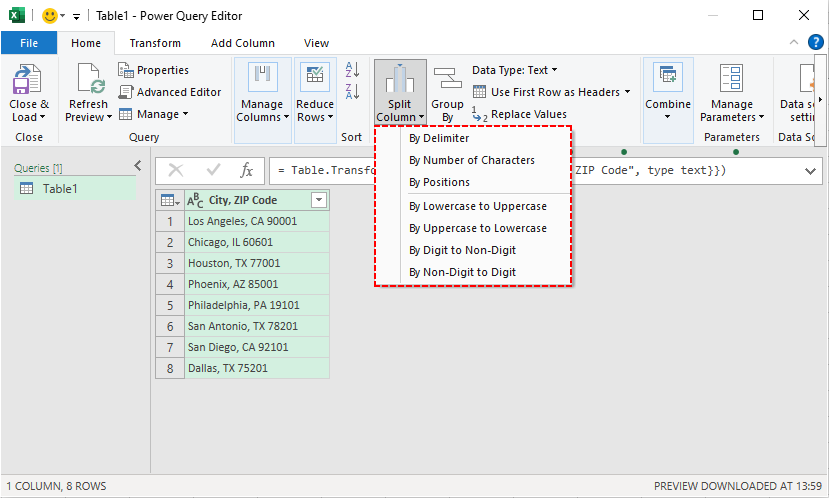
Task: Click the smiley feedback icon
Action: (x=50, y=15)
